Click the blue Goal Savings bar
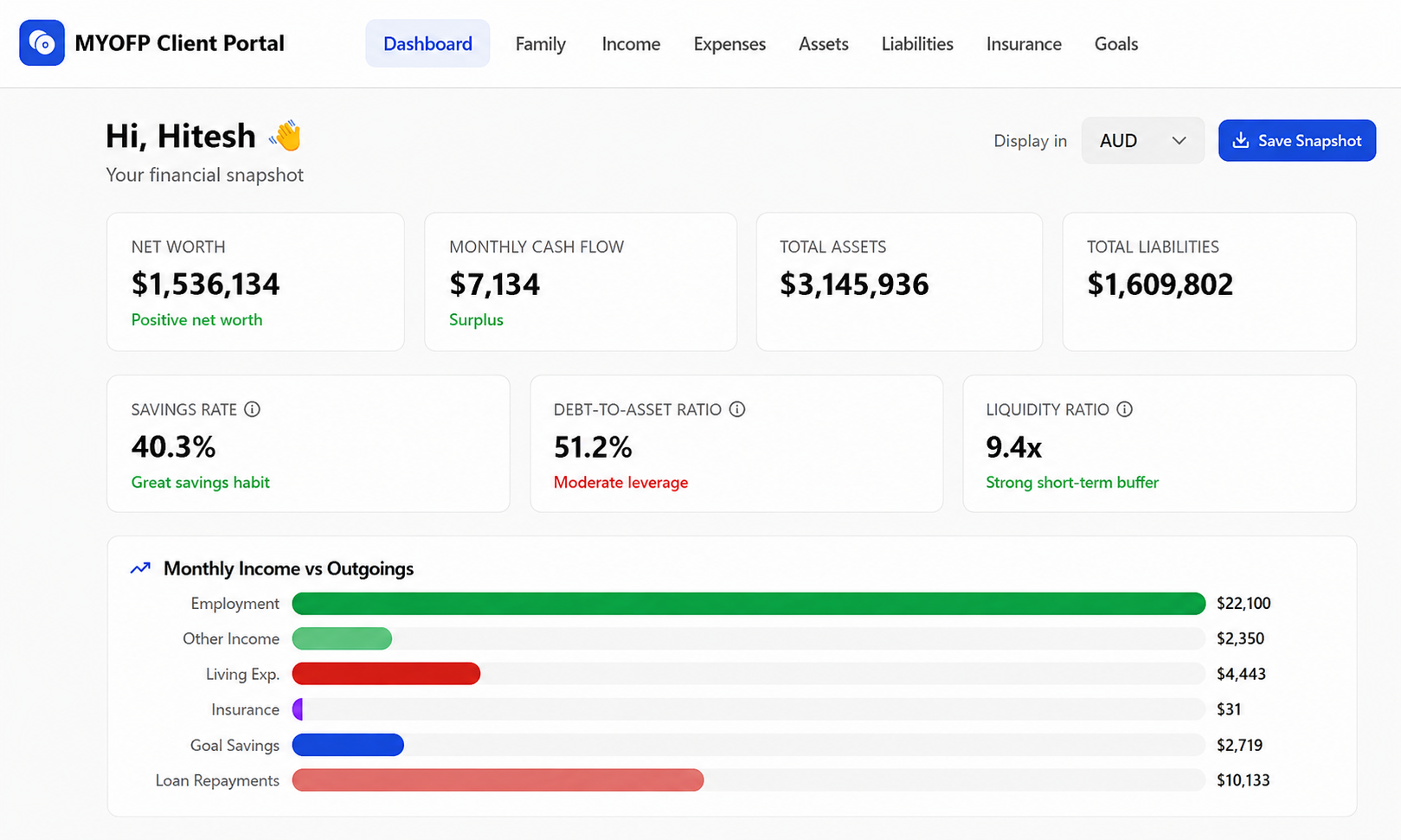1401x840 pixels. (348, 745)
